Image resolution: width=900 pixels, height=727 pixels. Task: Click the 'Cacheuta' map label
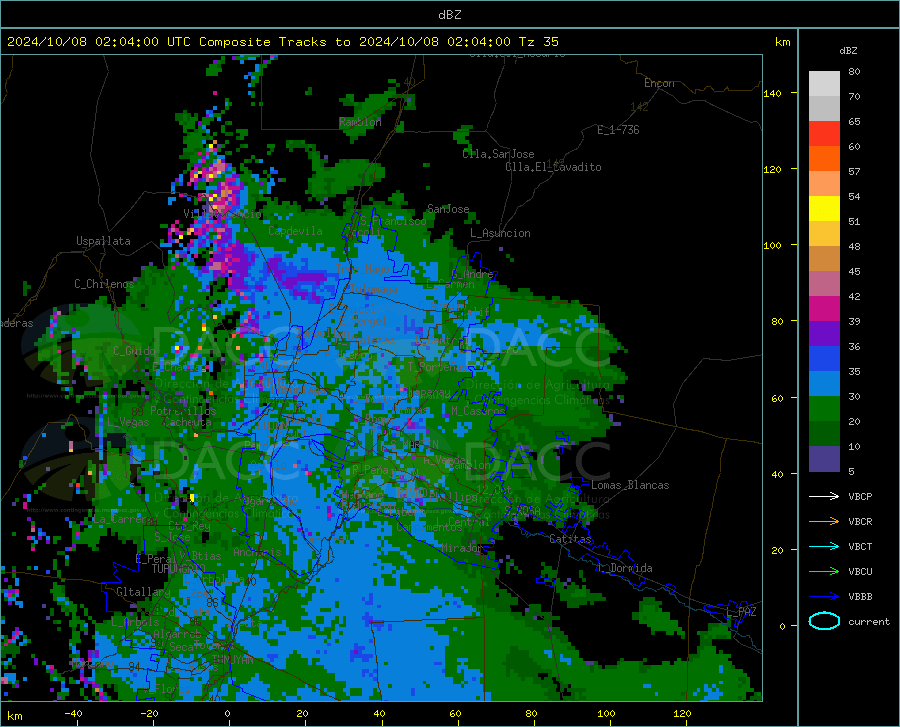click(187, 422)
